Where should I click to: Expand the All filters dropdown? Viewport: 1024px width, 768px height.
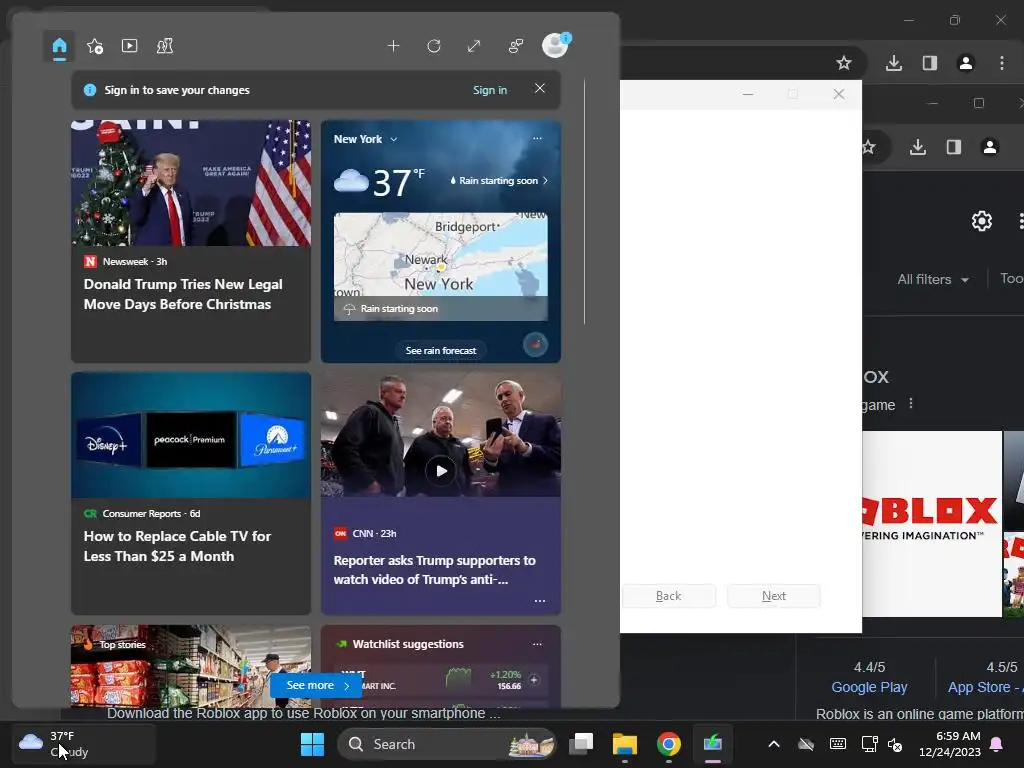tap(933, 280)
